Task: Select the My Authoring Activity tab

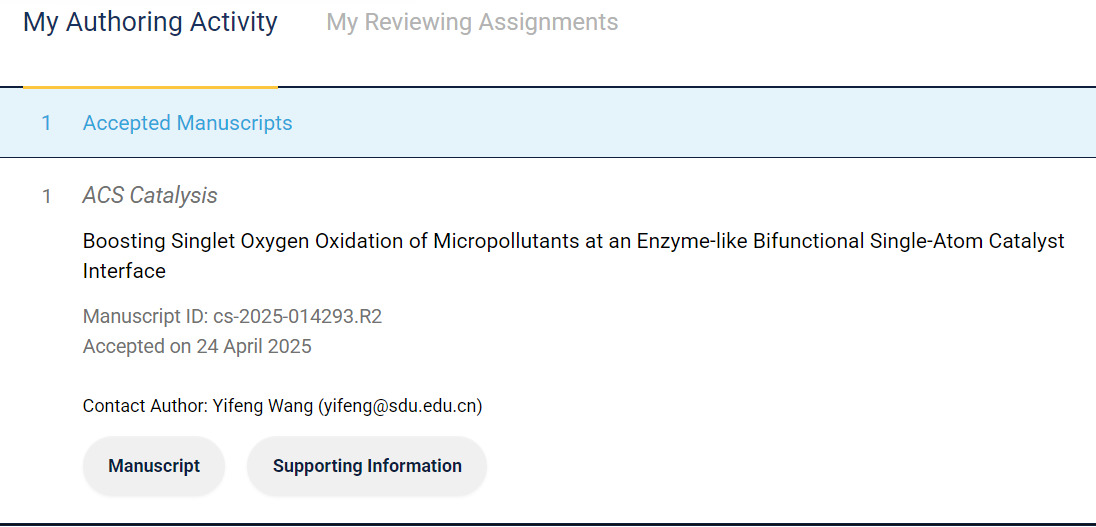Action: (150, 22)
